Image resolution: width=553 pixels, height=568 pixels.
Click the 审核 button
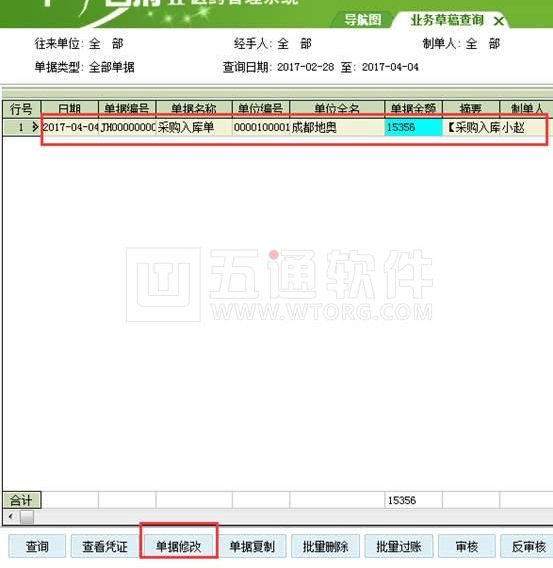[x=467, y=546]
